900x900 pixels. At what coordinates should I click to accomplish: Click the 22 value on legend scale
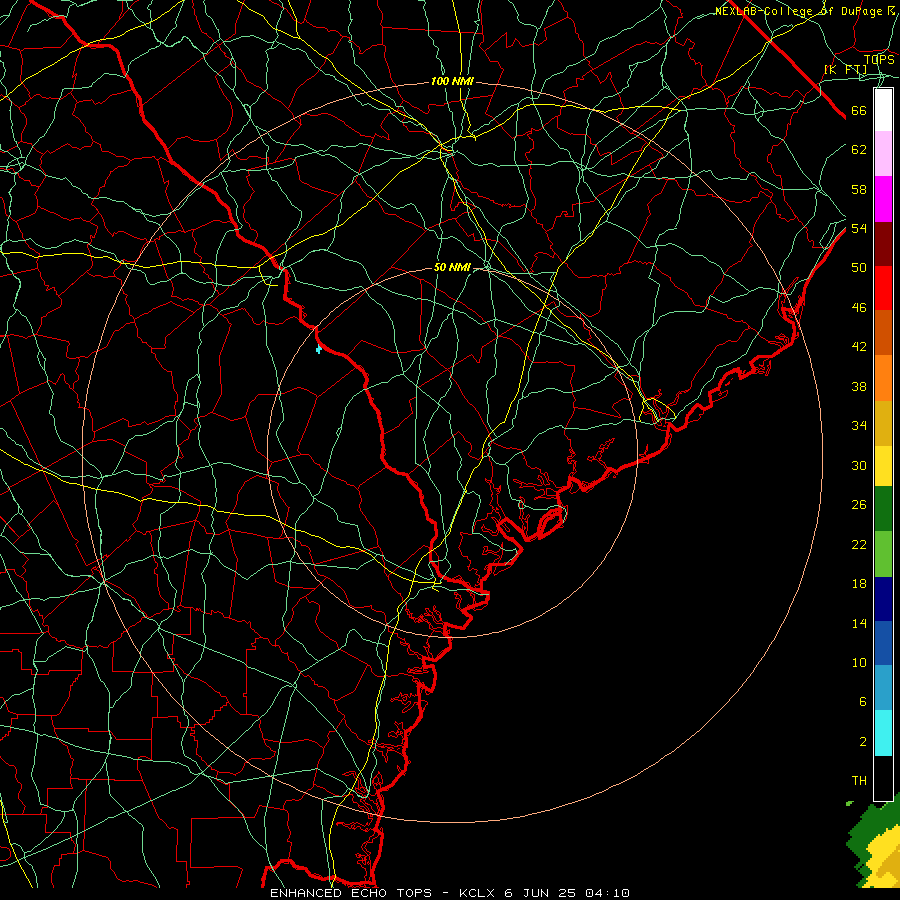[x=859, y=544]
